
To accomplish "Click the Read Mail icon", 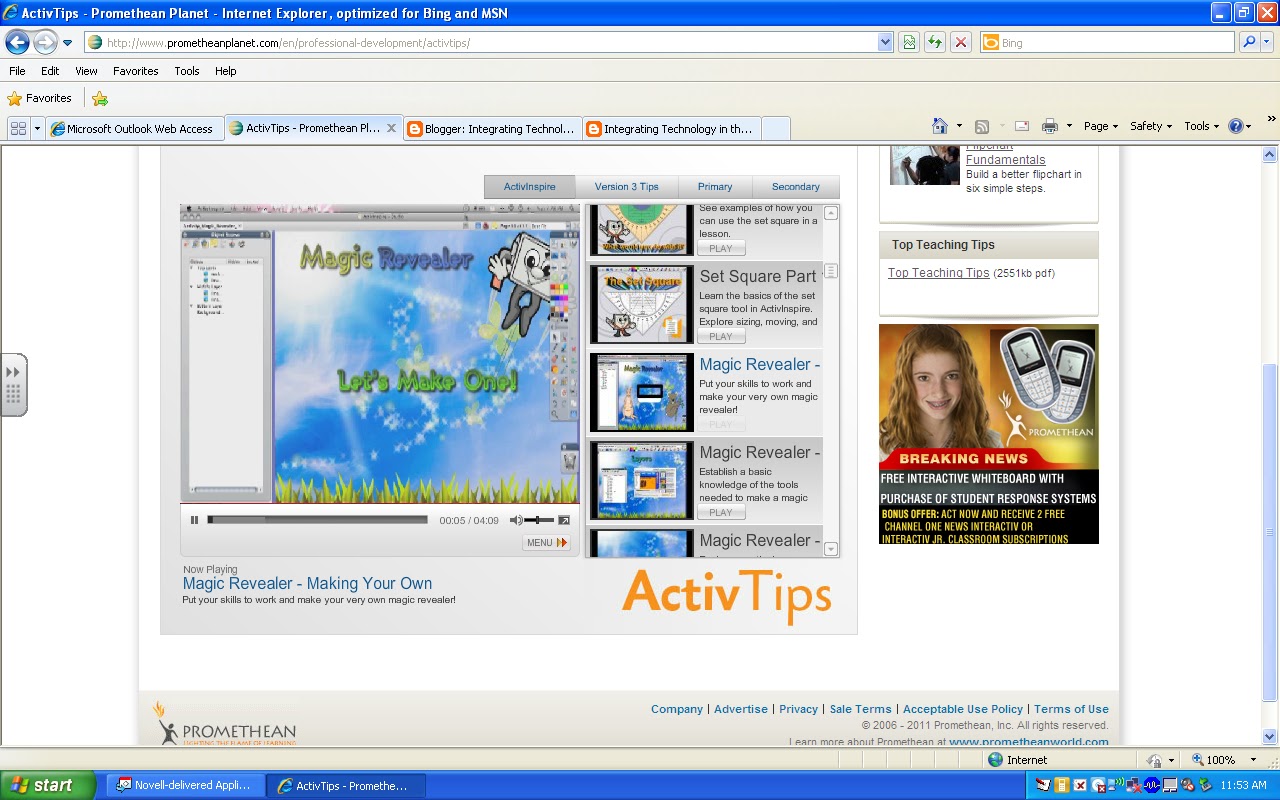I will point(1022,126).
